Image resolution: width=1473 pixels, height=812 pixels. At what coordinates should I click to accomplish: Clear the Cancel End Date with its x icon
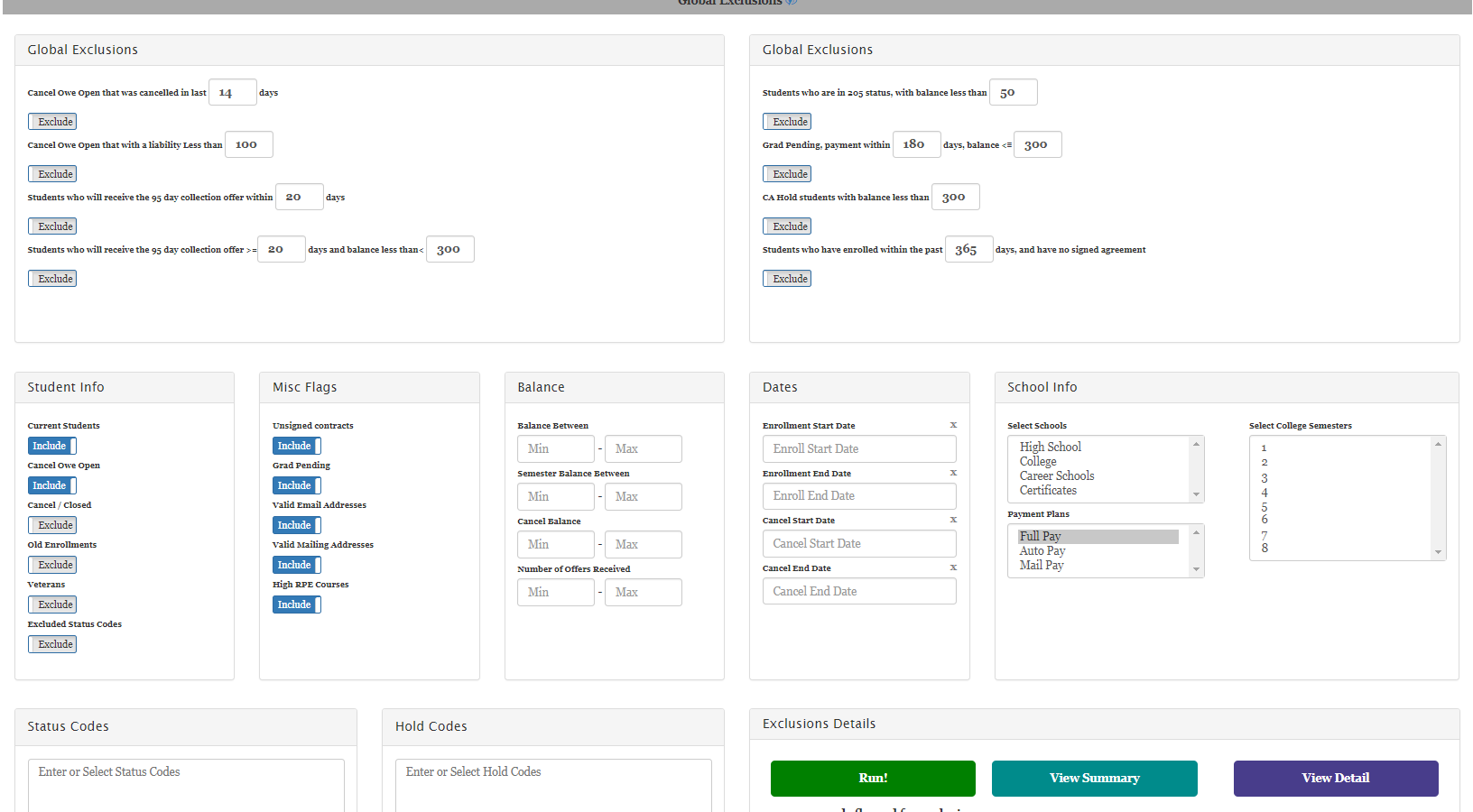click(953, 567)
